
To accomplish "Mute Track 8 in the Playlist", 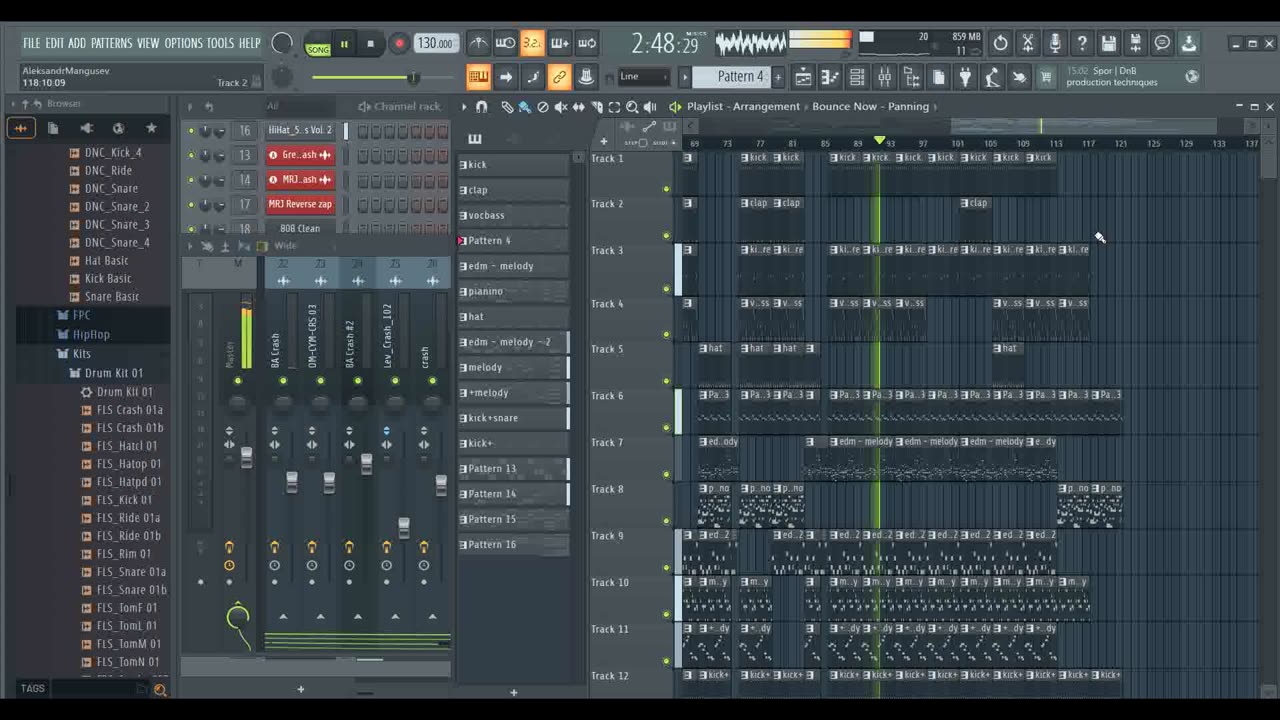I will 666,520.
